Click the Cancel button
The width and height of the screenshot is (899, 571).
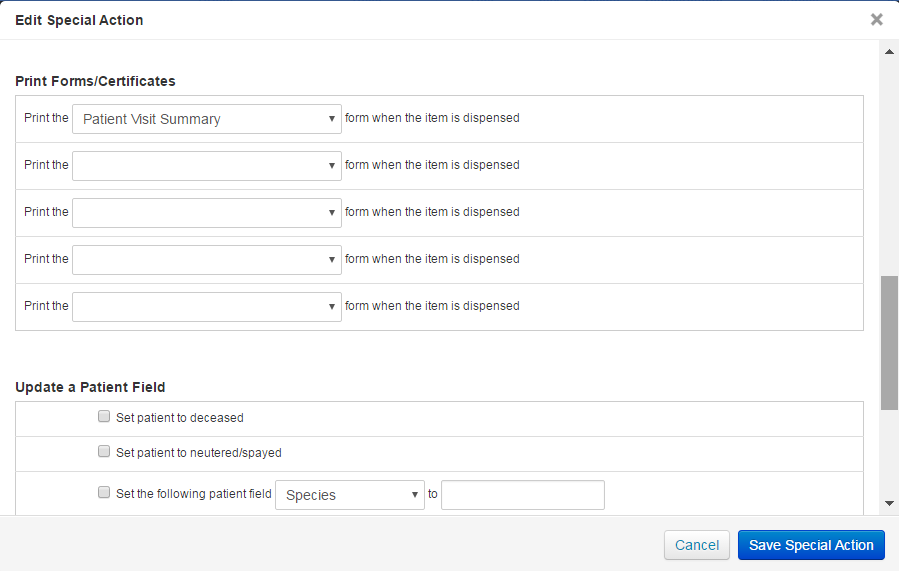(x=697, y=545)
